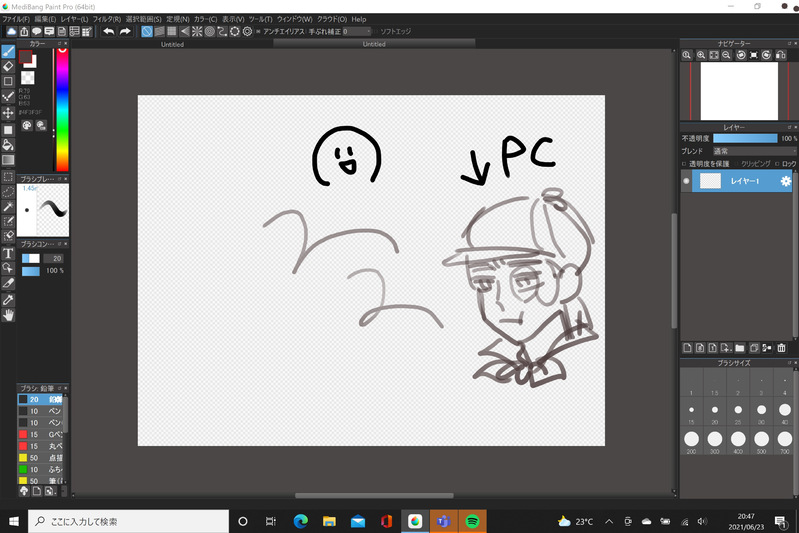Image resolution: width=799 pixels, height=533 pixels.
Task: Open Spotify from the taskbar
Action: point(472,521)
